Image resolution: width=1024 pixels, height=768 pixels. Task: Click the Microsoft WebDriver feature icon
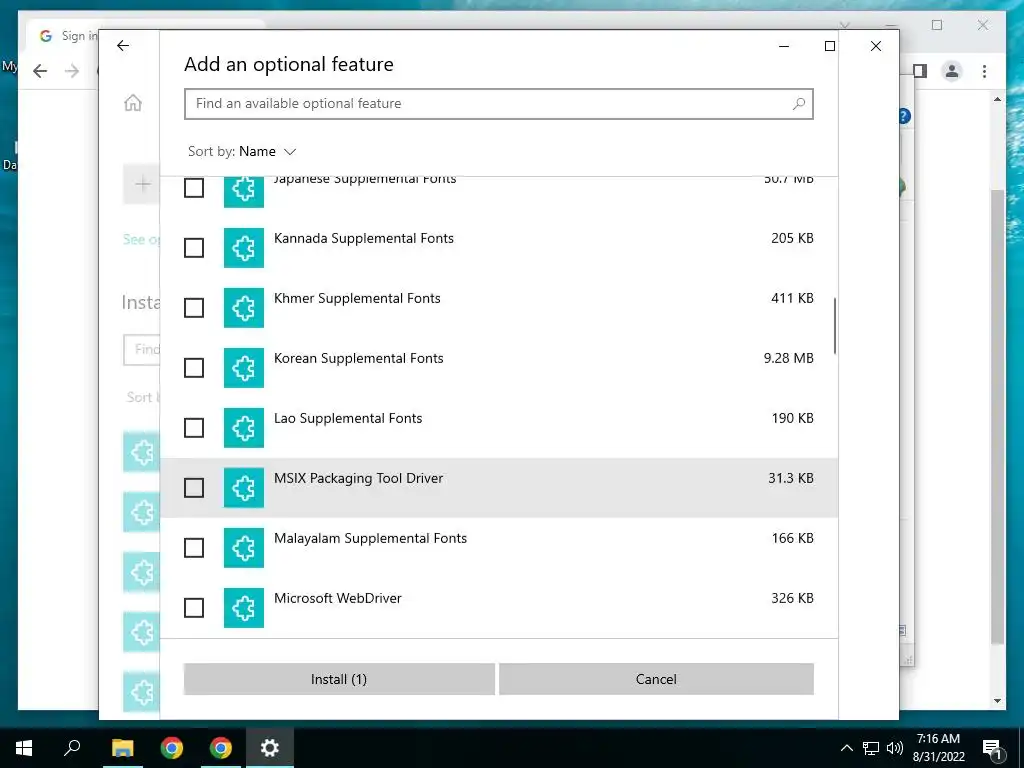244,608
